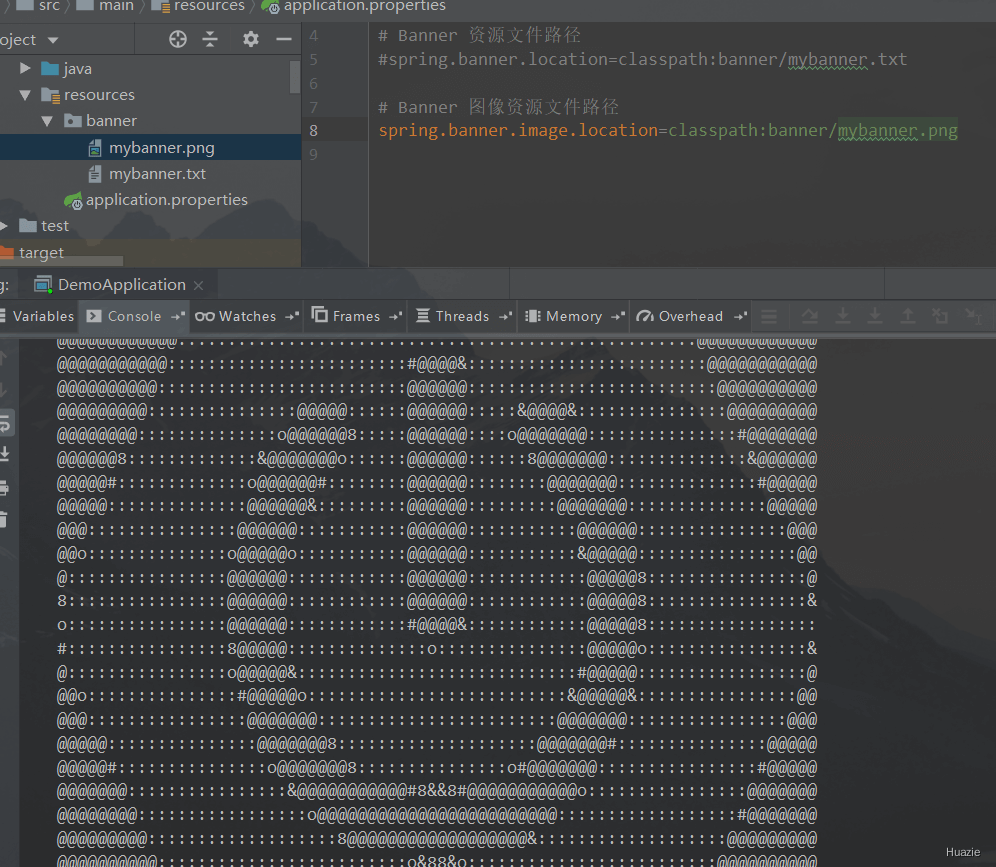Image resolution: width=996 pixels, height=867 pixels.
Task: Click the pin arrow beside Frames tab
Action: 395,316
